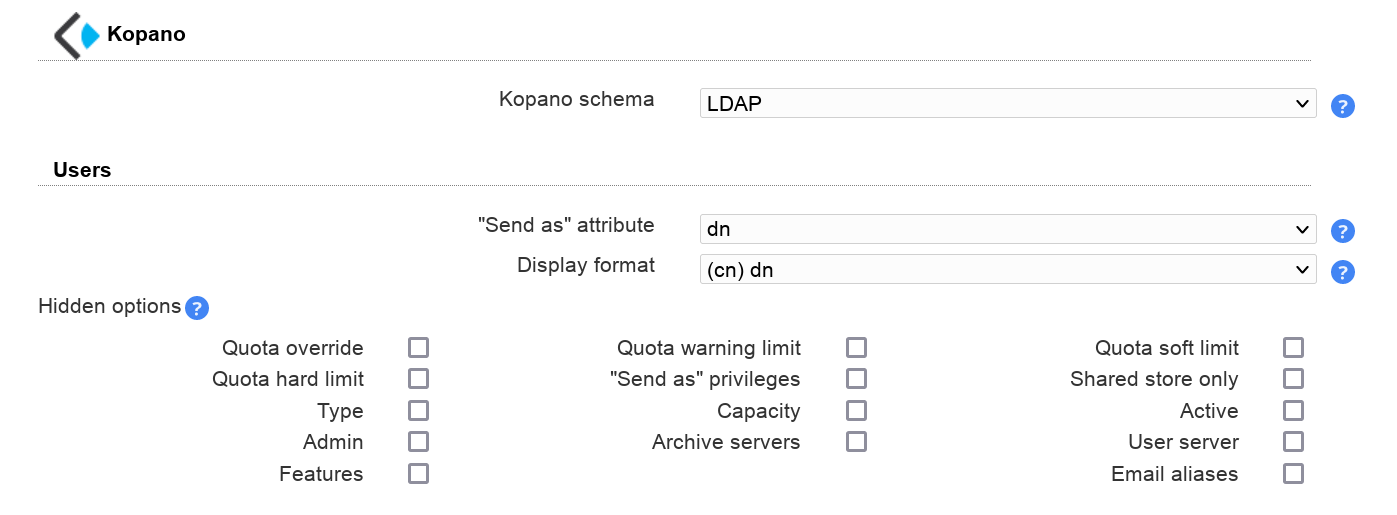Viewport: 1397px width, 515px height.
Task: Show help for Hidden options
Action: (x=197, y=308)
